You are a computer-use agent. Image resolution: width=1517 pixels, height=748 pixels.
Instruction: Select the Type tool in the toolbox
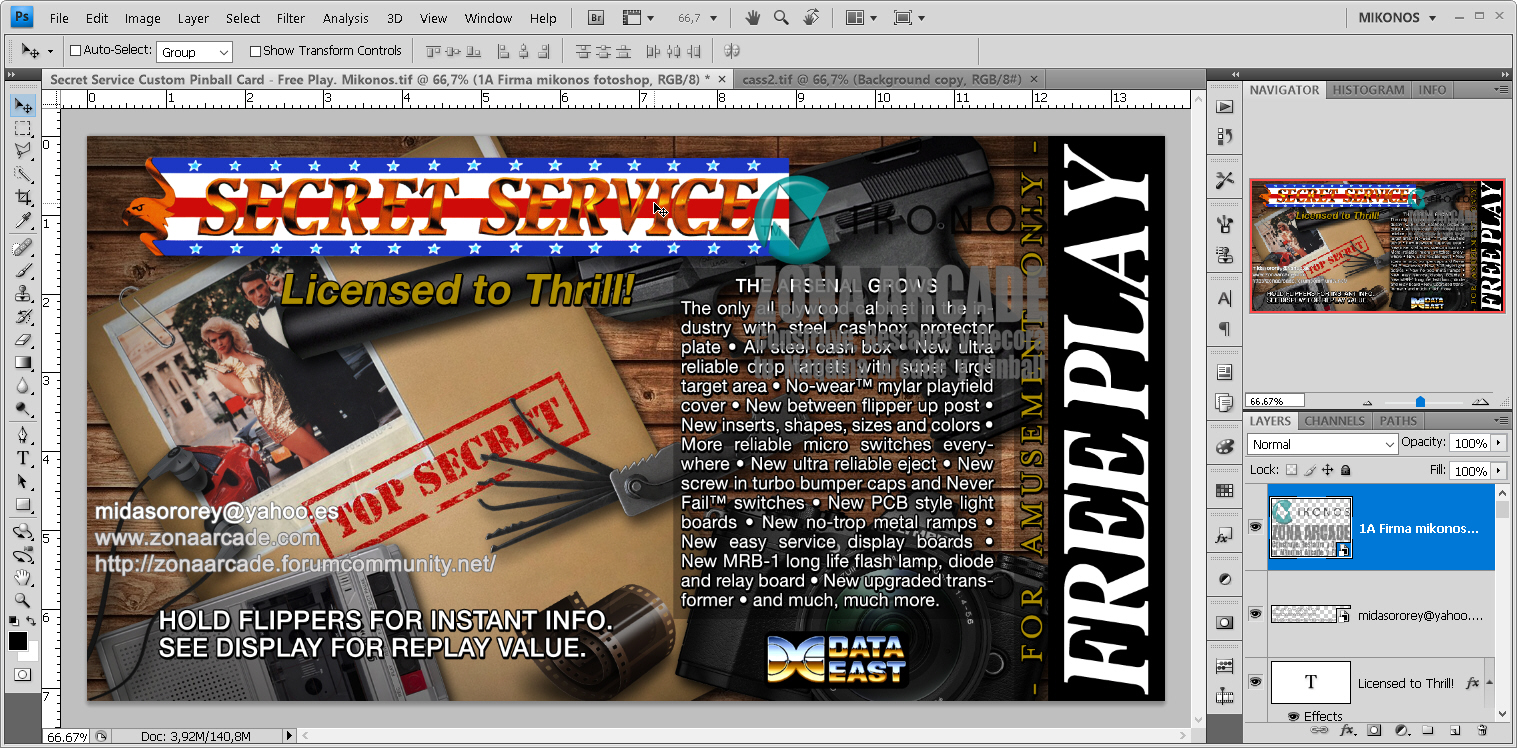22,458
